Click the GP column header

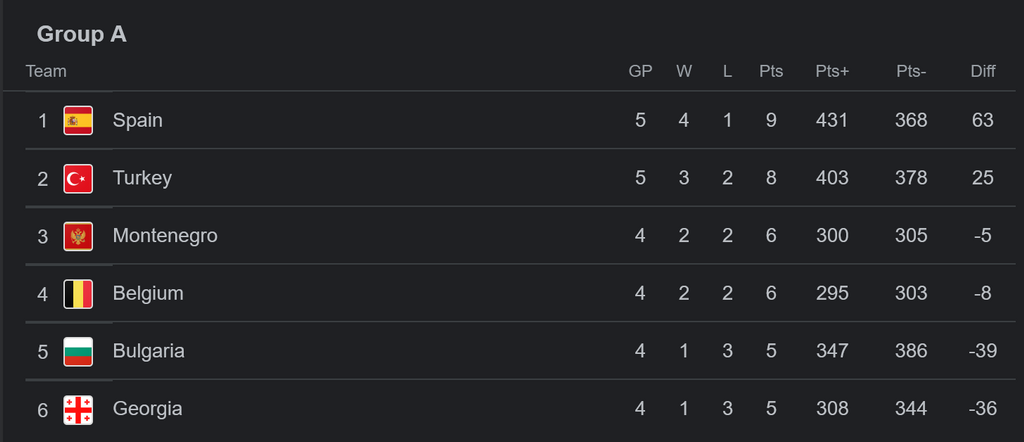tap(640, 71)
